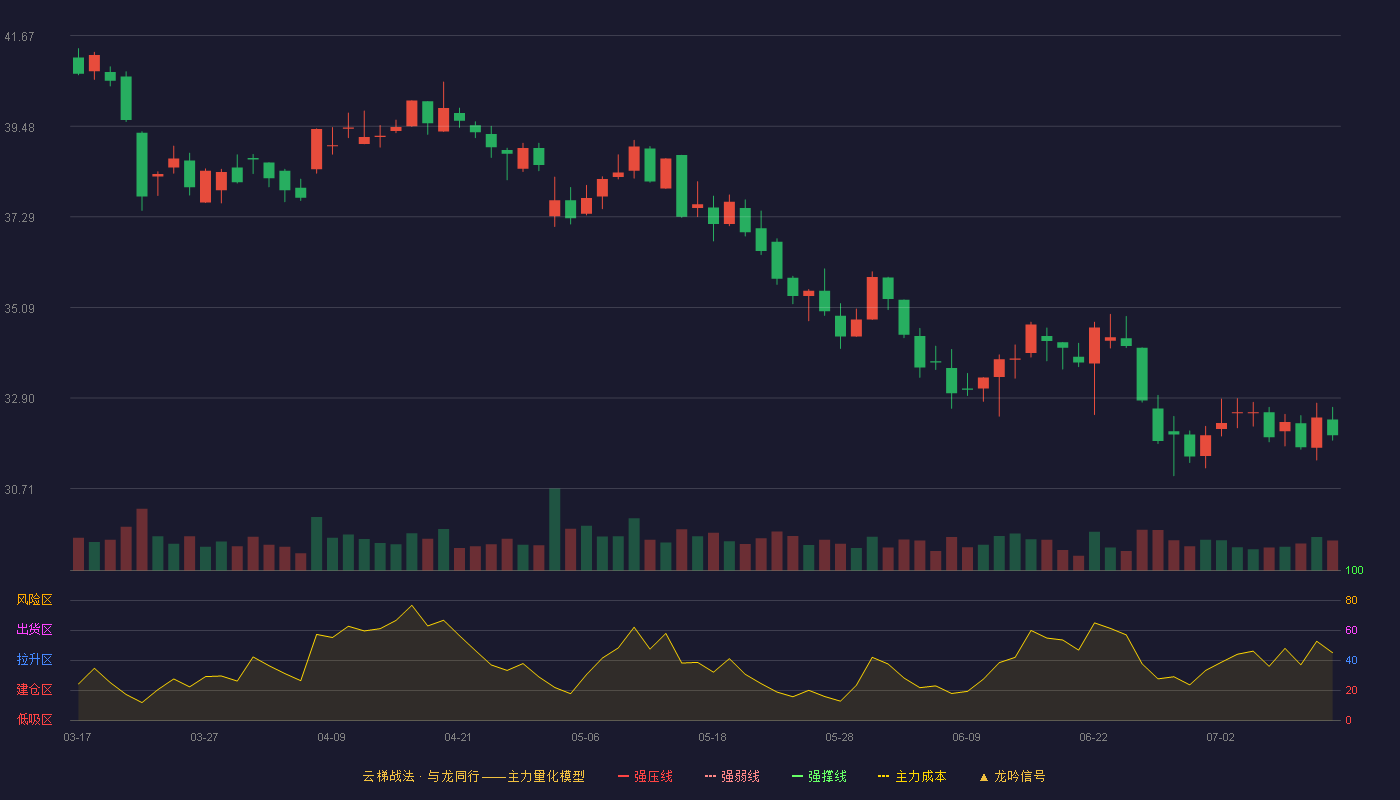
Task: Toggle the 主力成本 yellow dashed legend icon
Action: 884,776
